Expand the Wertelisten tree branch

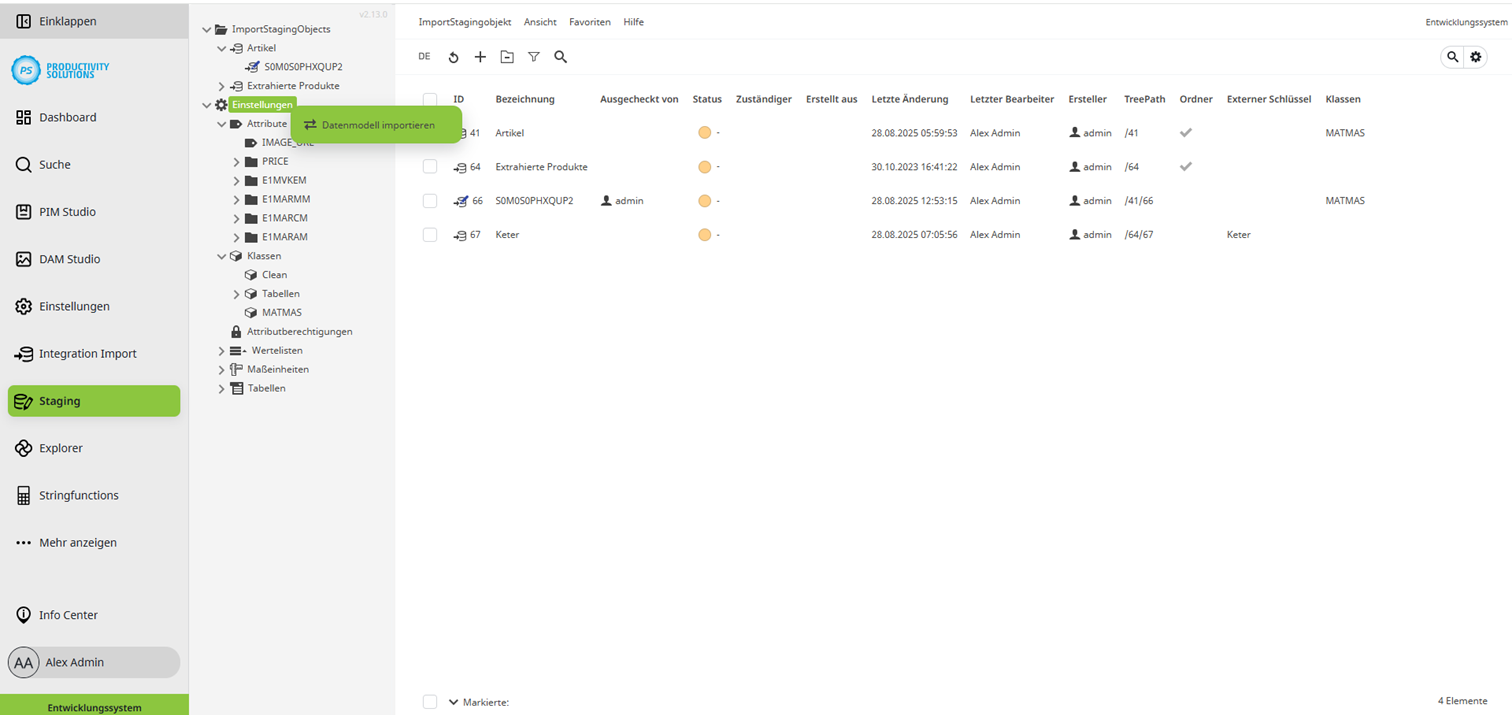click(x=221, y=350)
